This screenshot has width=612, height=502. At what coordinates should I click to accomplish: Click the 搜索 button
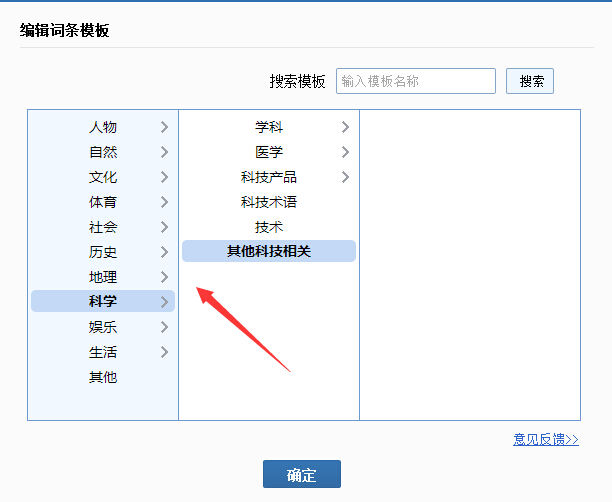pos(530,81)
